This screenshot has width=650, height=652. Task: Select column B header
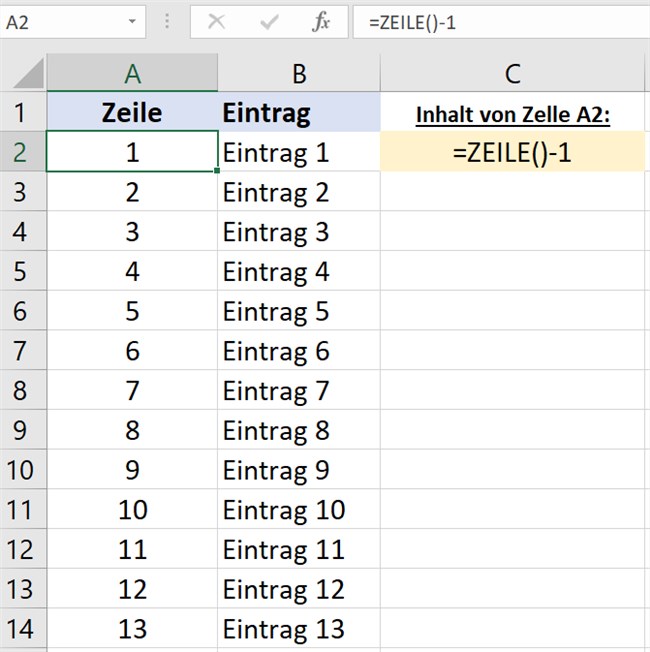(x=298, y=73)
